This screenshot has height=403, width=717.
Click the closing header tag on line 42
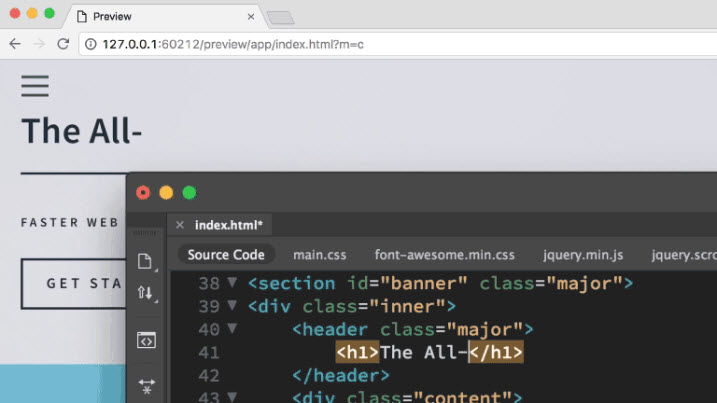pyautogui.click(x=341, y=376)
